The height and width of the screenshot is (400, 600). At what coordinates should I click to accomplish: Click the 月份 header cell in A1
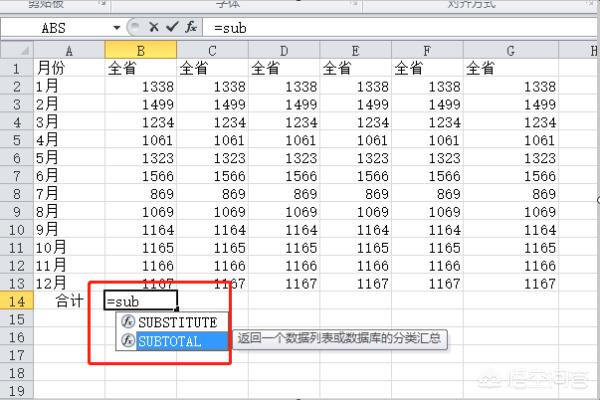click(x=69, y=68)
